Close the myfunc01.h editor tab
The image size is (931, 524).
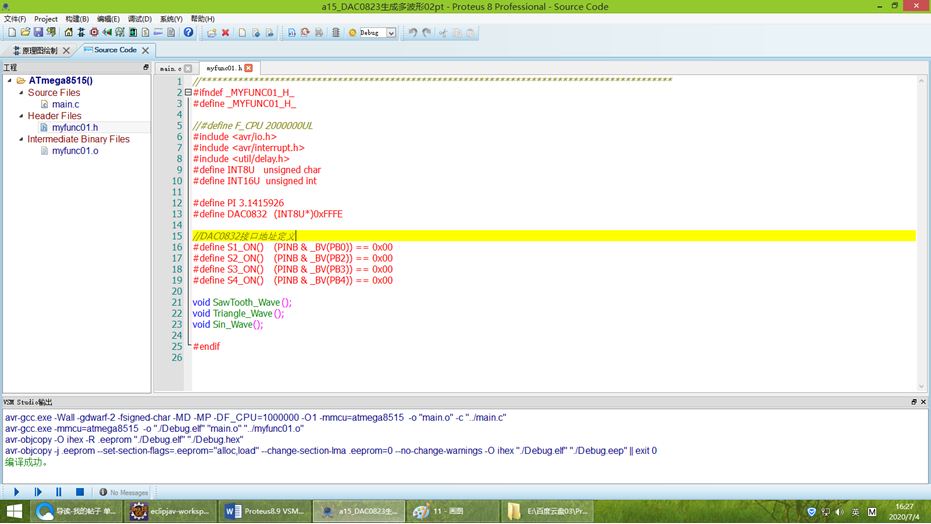(x=249, y=68)
